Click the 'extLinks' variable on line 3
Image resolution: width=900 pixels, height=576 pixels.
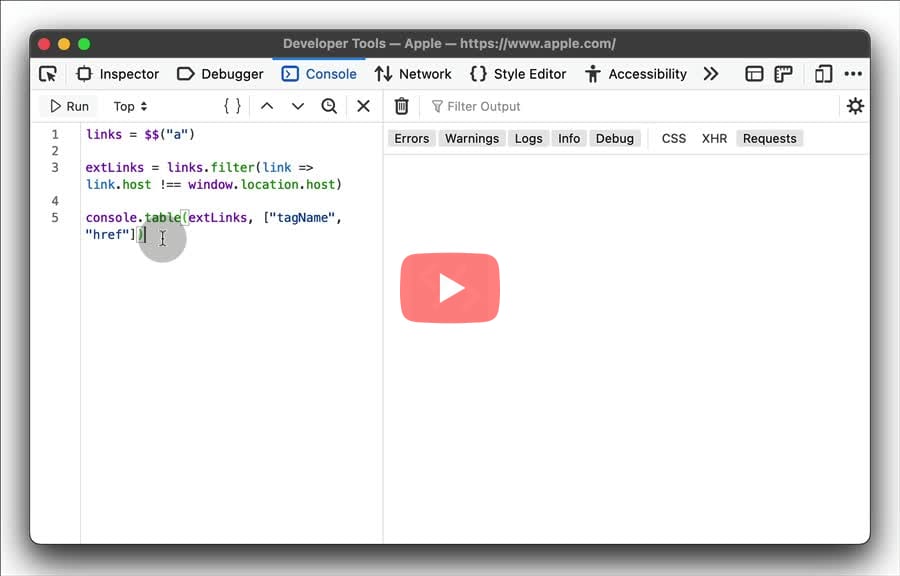[115, 168]
